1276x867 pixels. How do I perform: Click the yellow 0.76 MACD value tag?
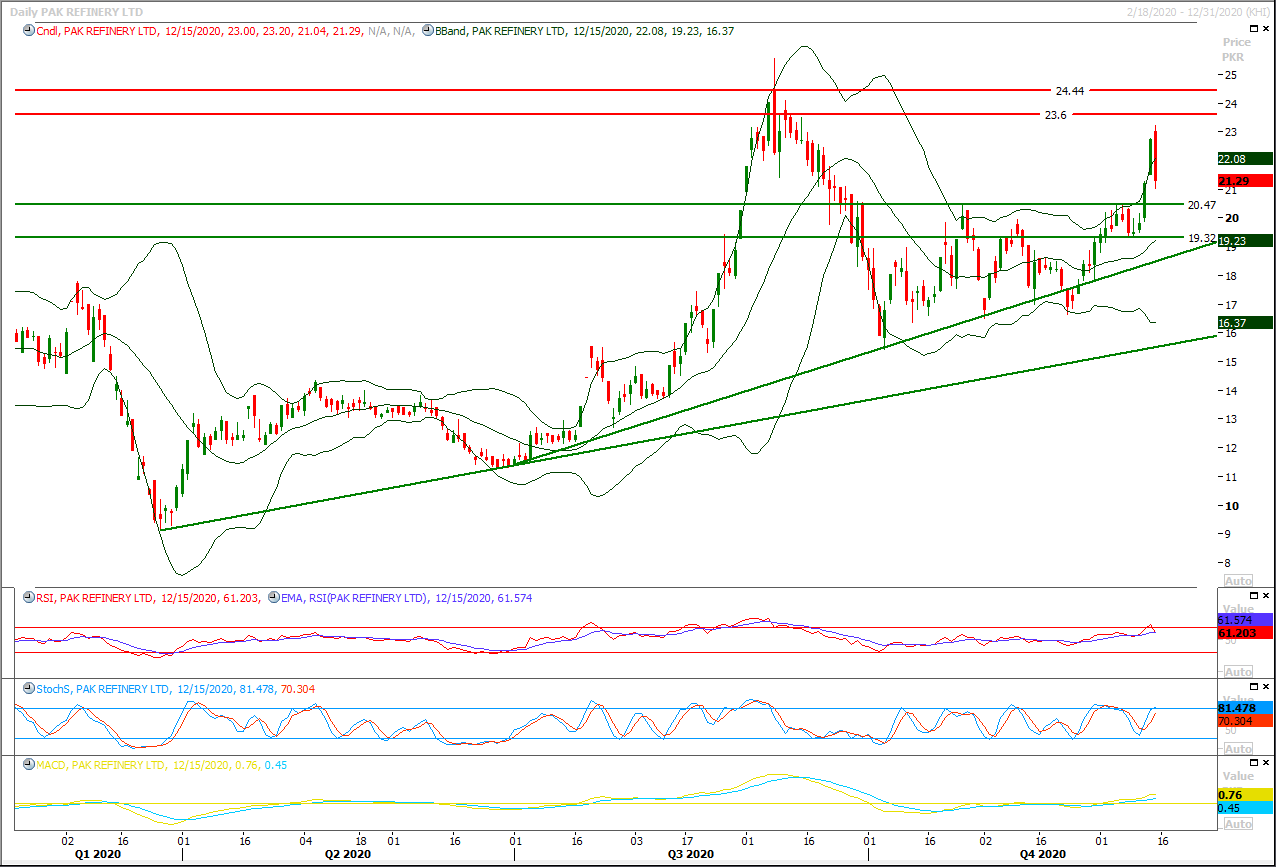click(x=1244, y=795)
